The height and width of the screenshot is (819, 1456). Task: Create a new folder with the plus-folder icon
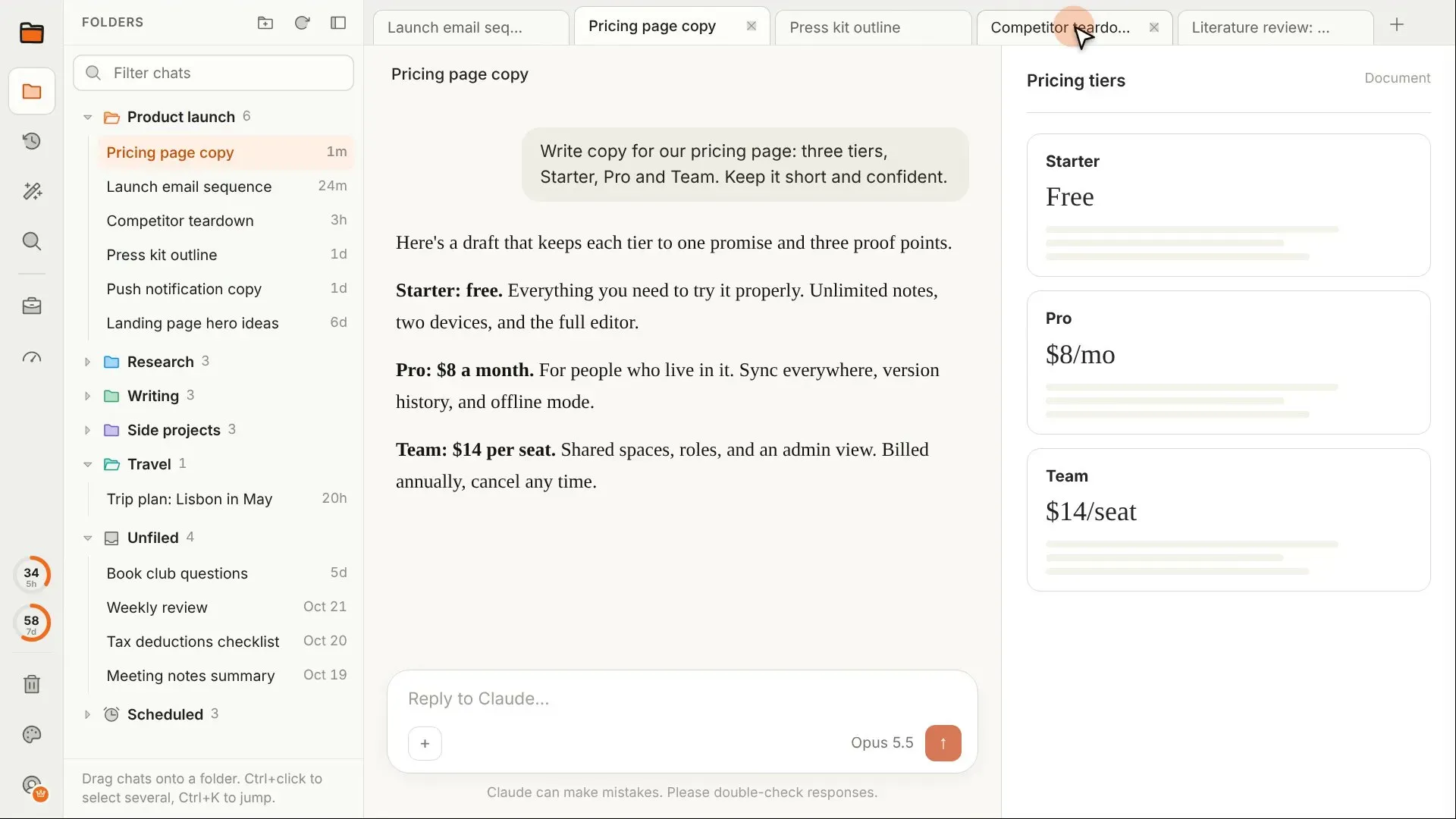[265, 23]
